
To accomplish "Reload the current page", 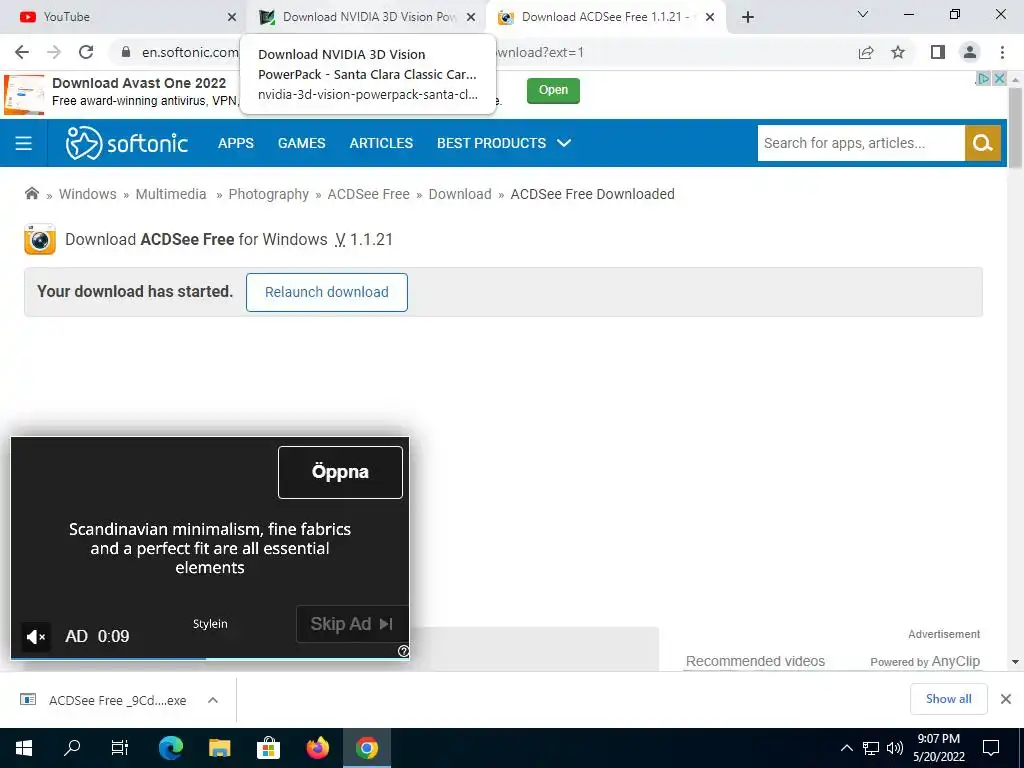I will pyautogui.click(x=86, y=52).
